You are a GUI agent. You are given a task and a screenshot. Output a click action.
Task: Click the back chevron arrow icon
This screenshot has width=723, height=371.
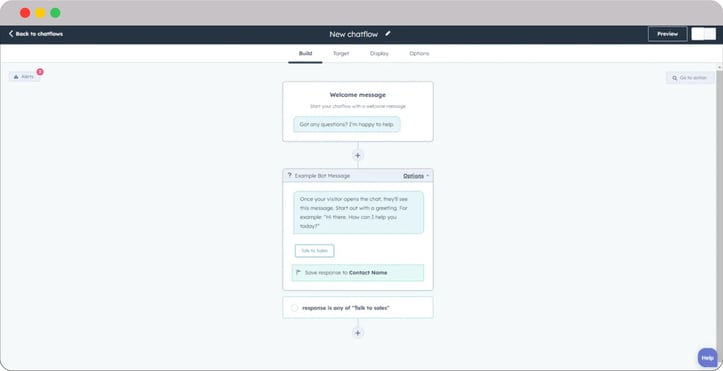click(x=11, y=34)
